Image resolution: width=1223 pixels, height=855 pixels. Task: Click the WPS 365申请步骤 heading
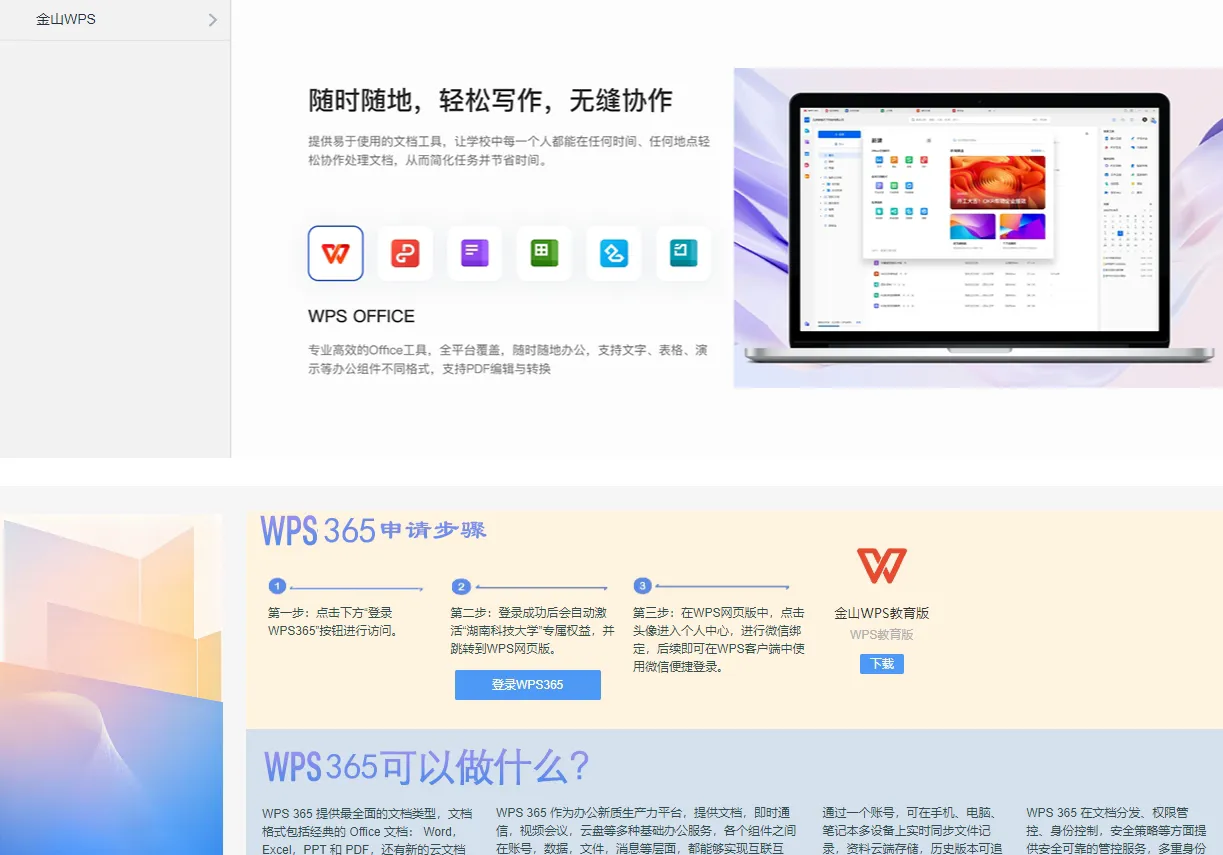click(x=372, y=530)
